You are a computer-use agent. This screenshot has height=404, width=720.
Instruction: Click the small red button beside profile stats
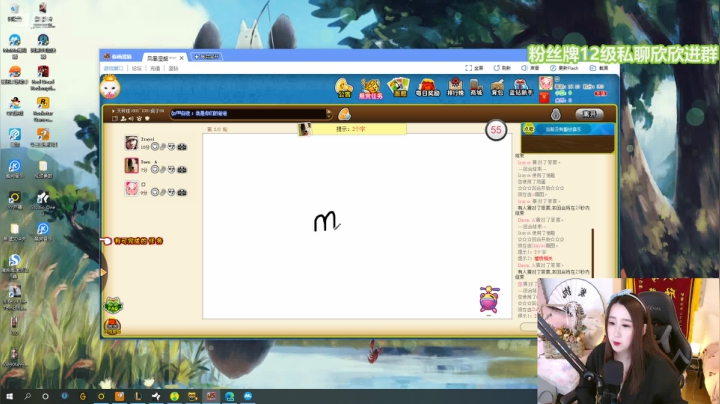tap(601, 93)
